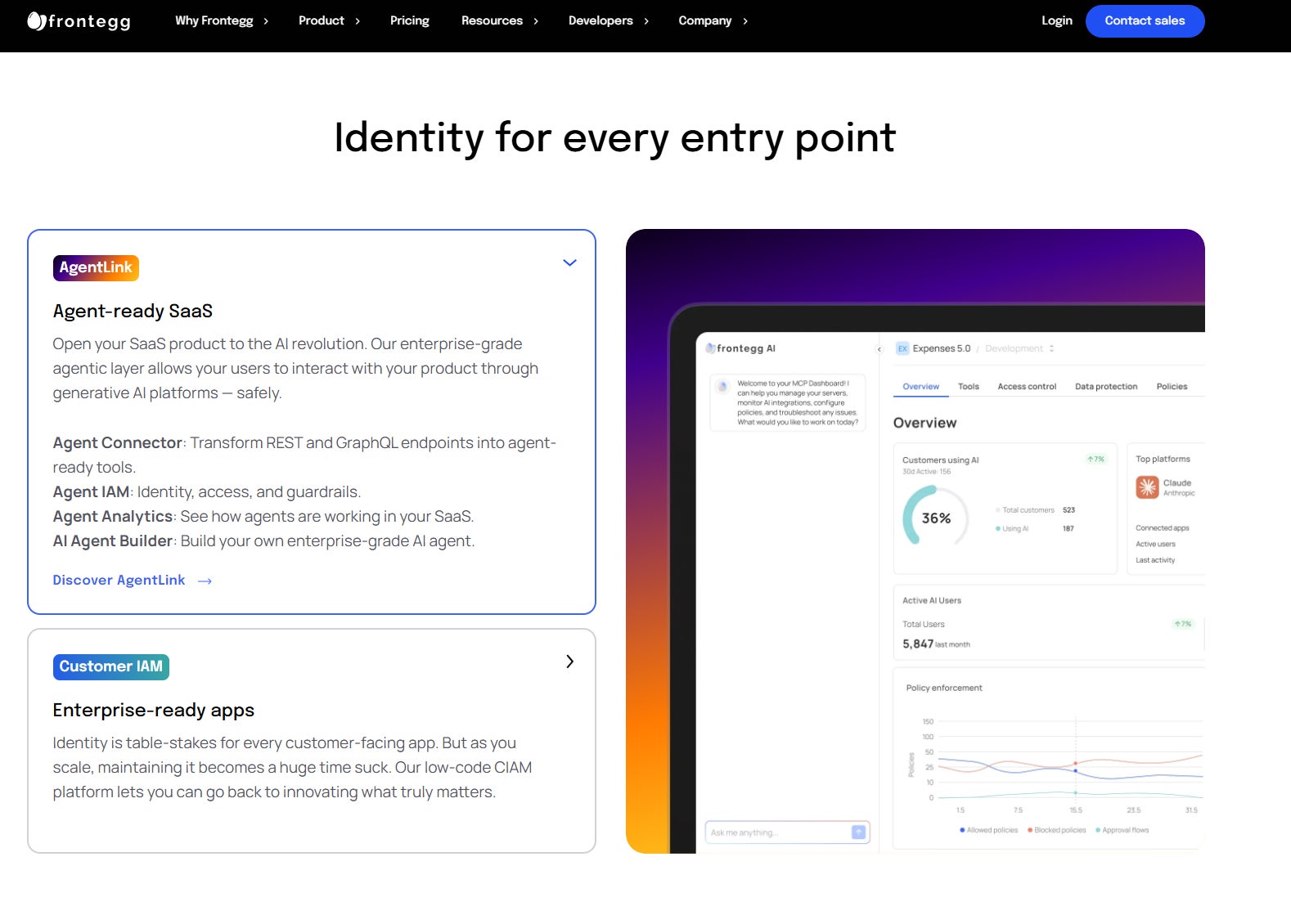The height and width of the screenshot is (924, 1291).
Task: Click the Top platforms label
Action: [x=1163, y=460]
